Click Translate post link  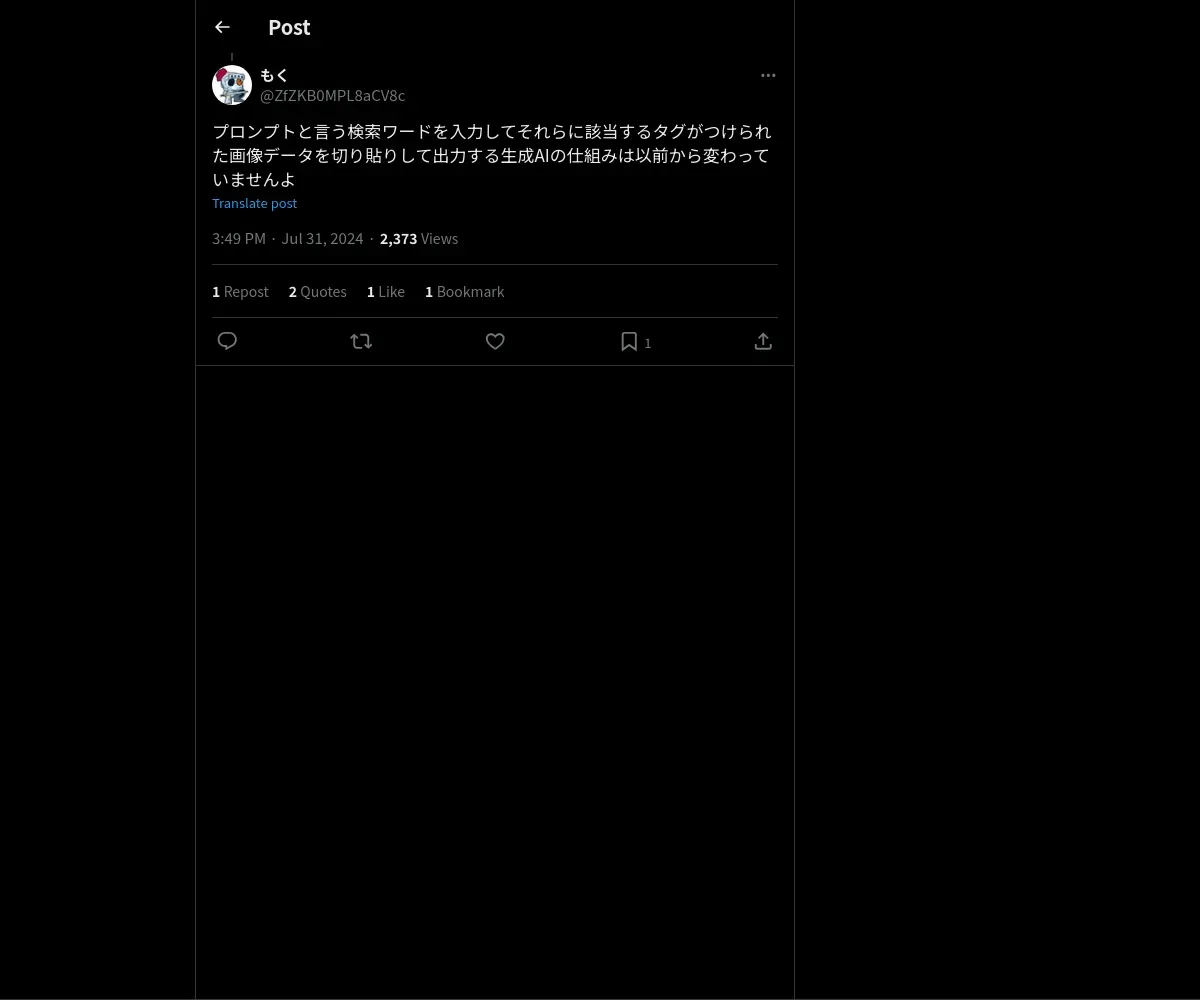click(254, 203)
